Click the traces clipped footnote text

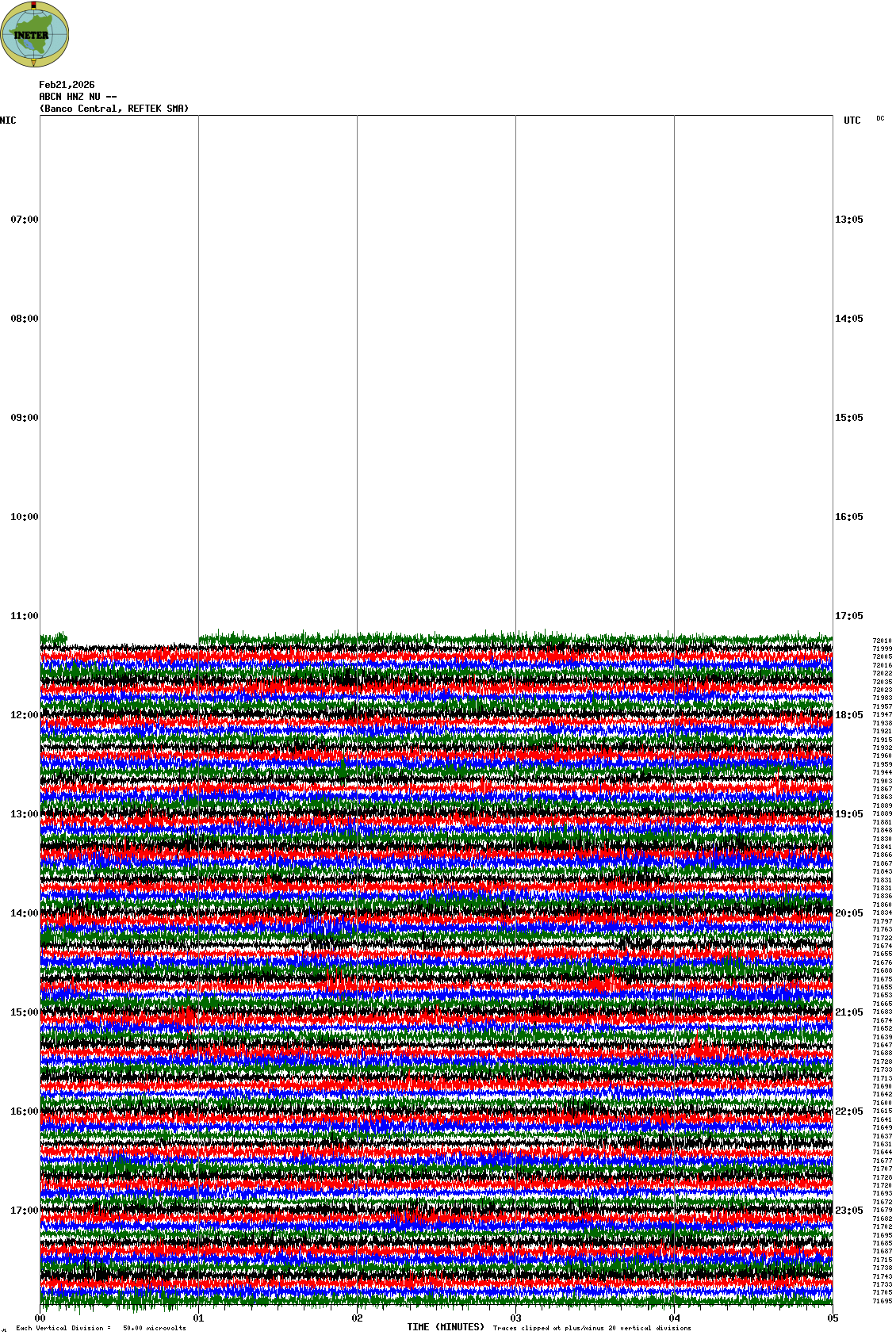click(x=592, y=1328)
